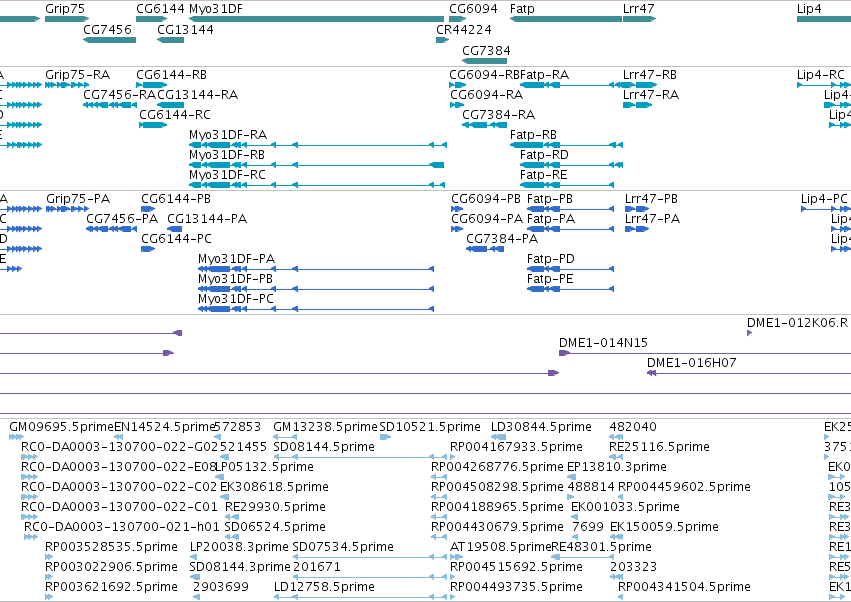Click the Myo31DF-PB protein label

tap(235, 279)
